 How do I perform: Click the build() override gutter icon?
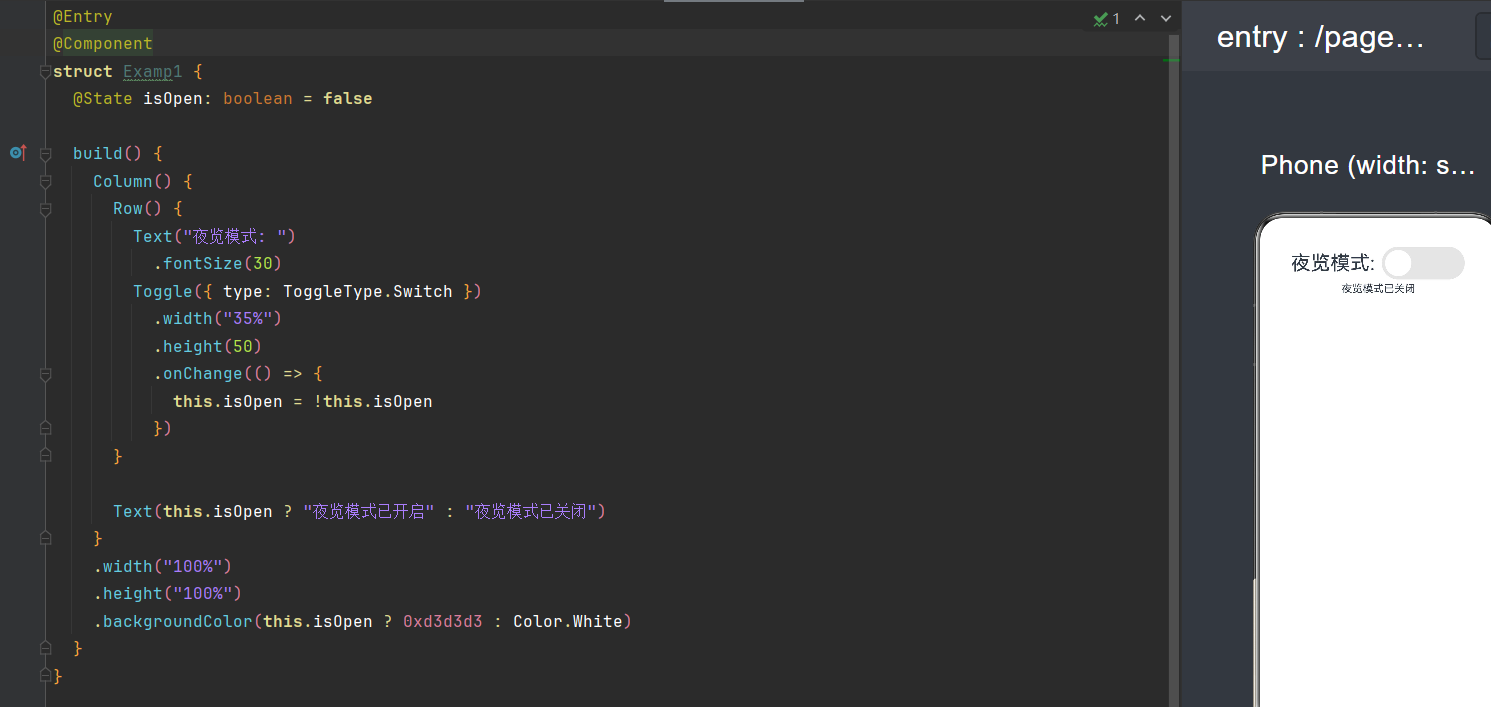(x=17, y=153)
